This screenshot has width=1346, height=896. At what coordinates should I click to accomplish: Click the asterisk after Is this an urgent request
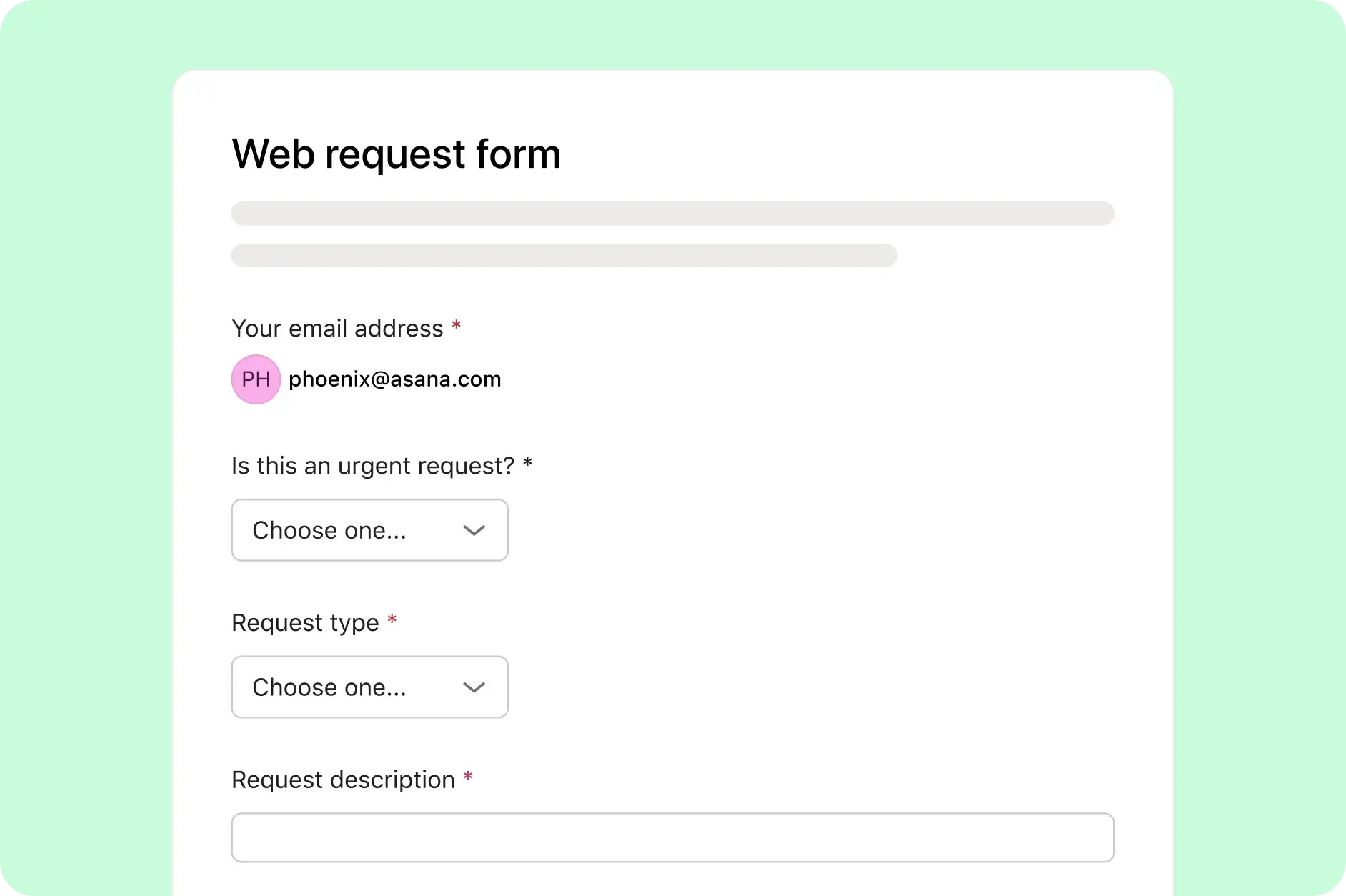coord(528,464)
